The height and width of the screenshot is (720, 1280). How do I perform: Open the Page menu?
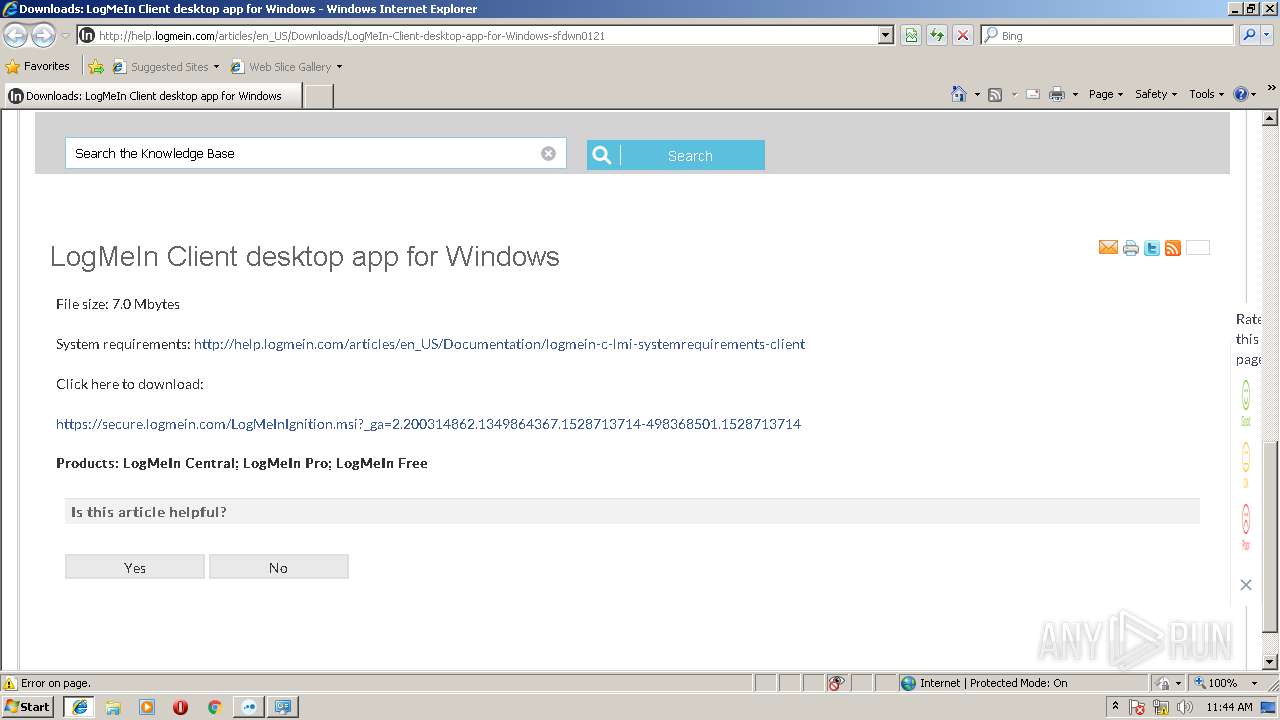coord(1105,94)
